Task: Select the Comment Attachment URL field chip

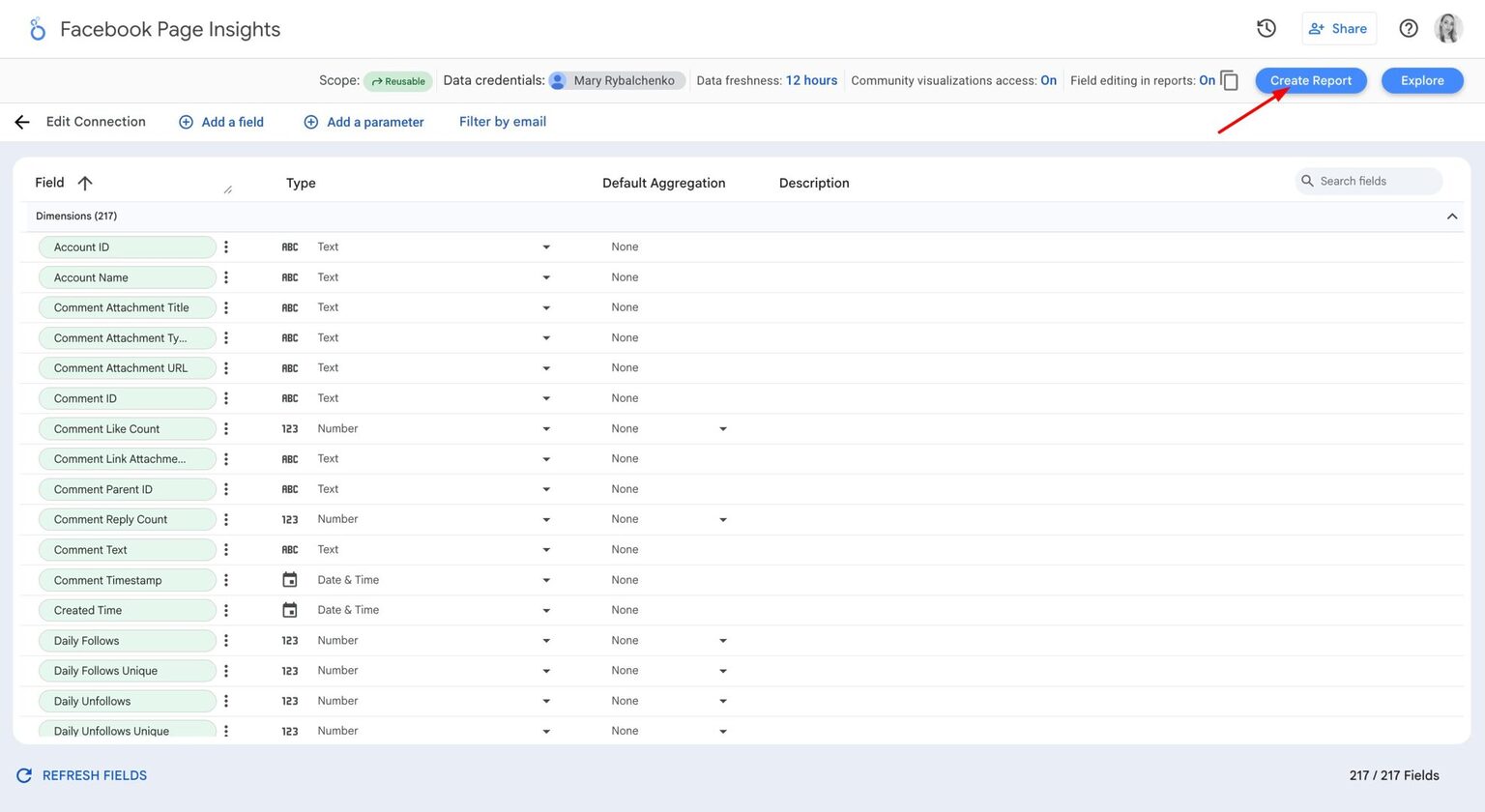Action: tap(128, 368)
